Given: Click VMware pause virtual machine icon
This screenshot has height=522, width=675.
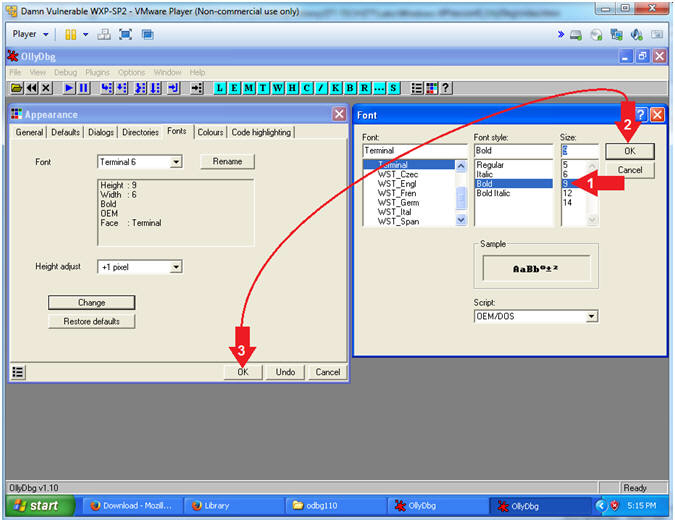Looking at the screenshot, I should click(x=70, y=34).
